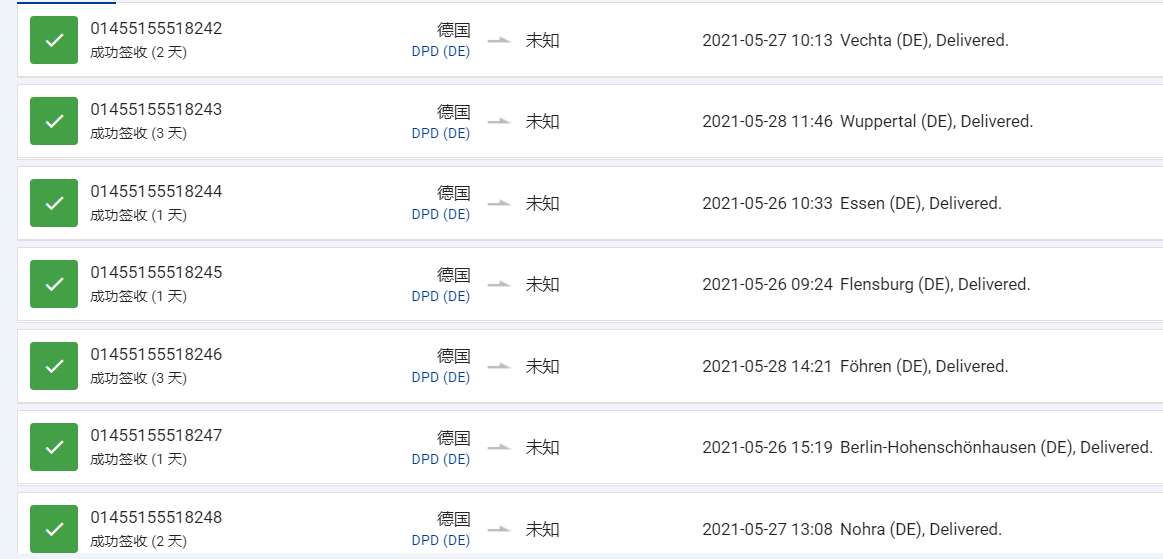Open DPD (DE) carrier link for 01455155518242
Screen dimensions: 1163x559
(x=441, y=52)
